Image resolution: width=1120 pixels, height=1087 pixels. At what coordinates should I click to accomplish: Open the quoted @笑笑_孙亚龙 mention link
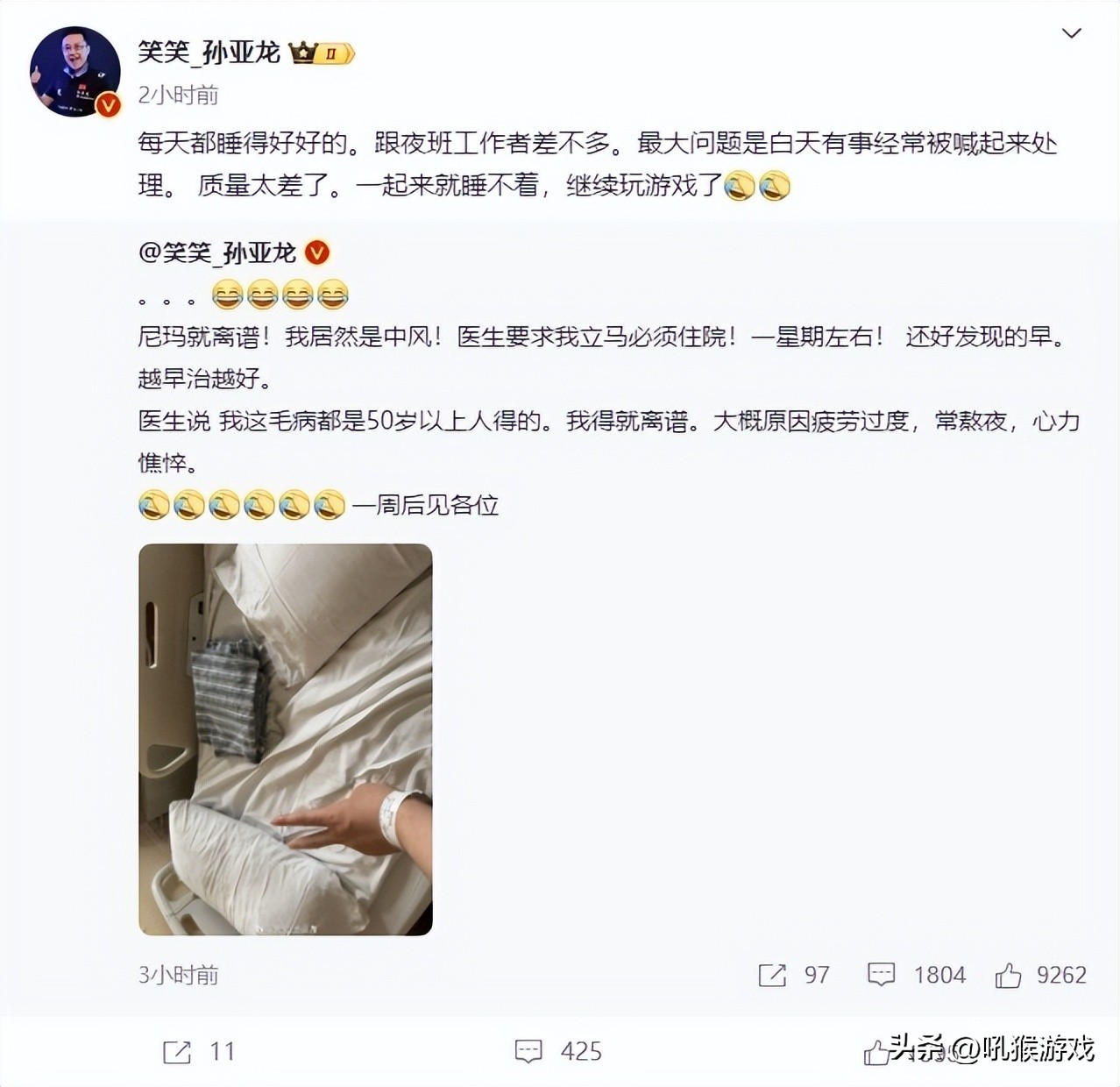coord(217,253)
